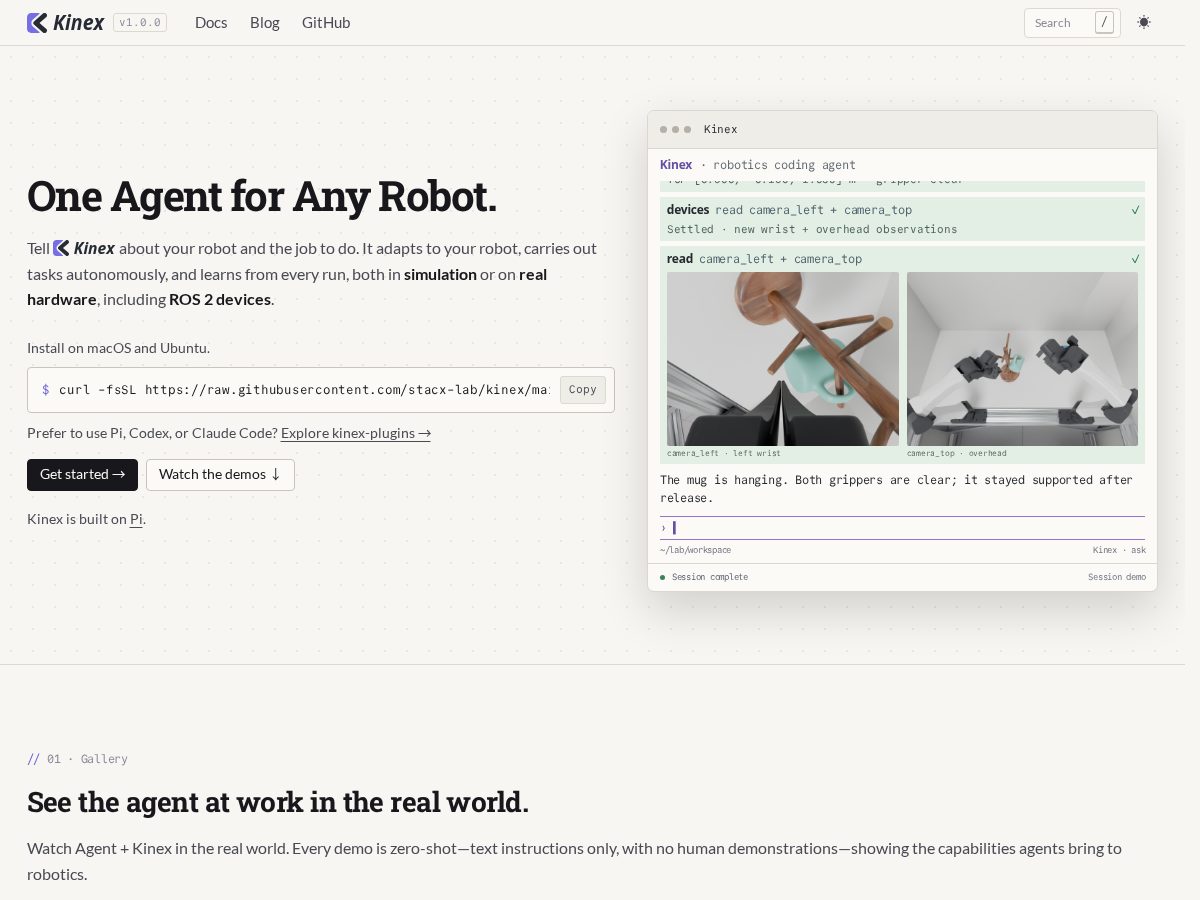Viewport: 1200px width, 900px height.
Task: Copy the curl install command
Action: pyautogui.click(x=583, y=390)
